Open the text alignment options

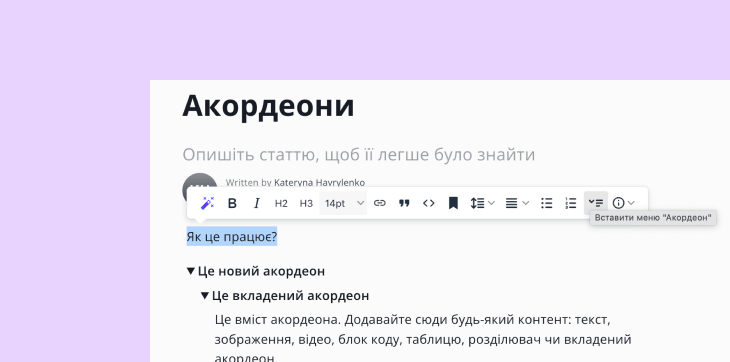[x=517, y=203]
